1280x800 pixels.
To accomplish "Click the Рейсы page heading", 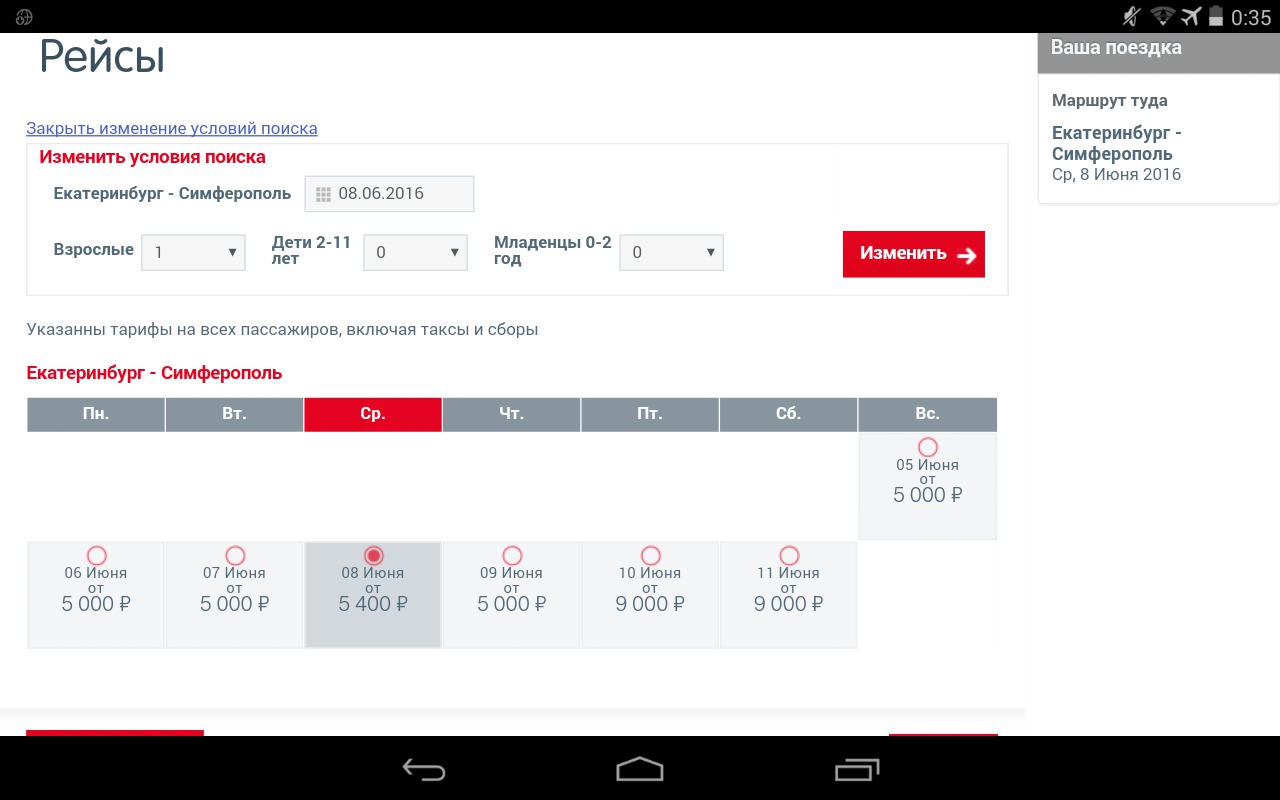I will pos(102,57).
